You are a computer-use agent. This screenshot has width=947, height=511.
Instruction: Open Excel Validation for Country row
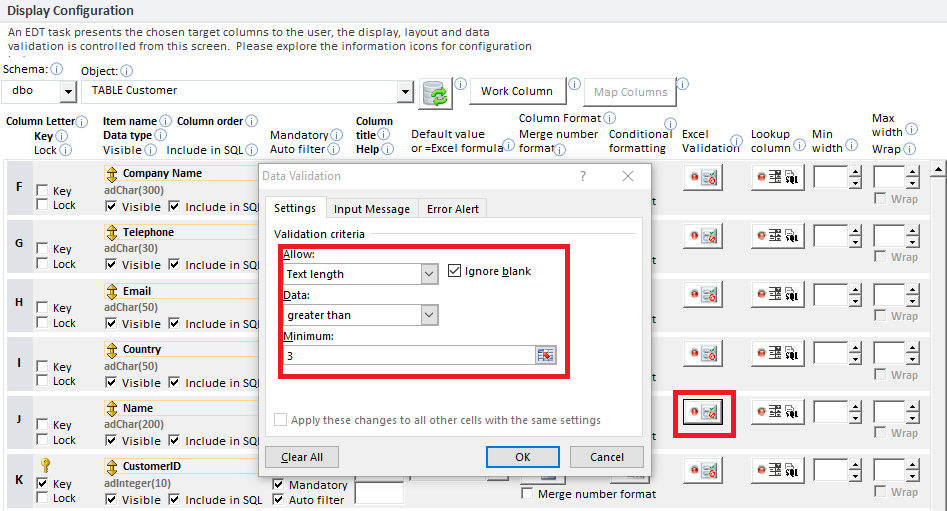[x=703, y=353]
